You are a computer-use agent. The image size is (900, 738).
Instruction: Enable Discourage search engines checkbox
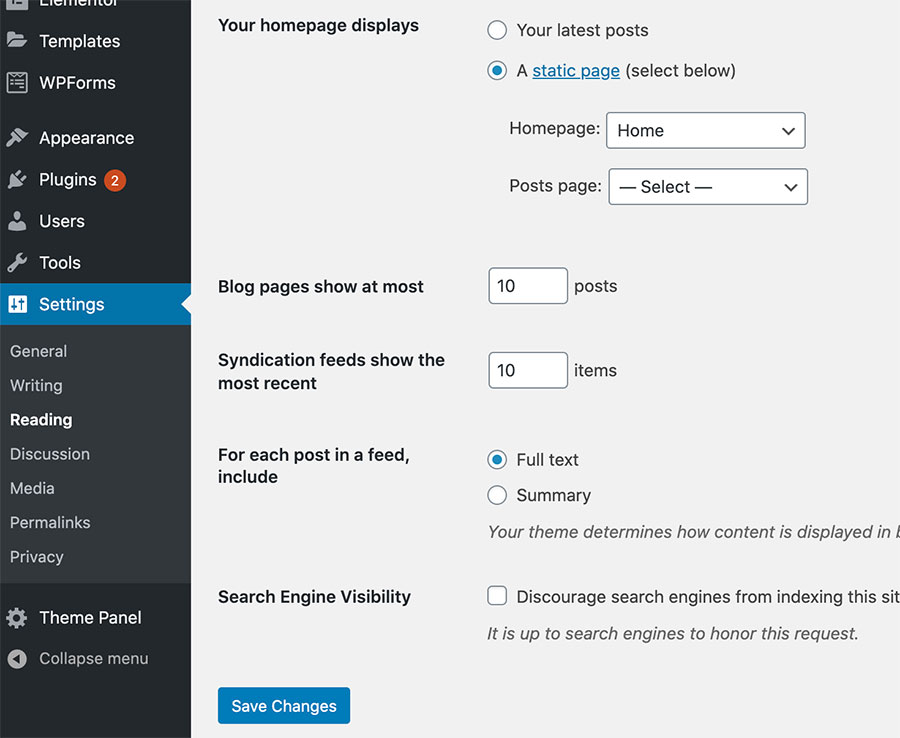pyautogui.click(x=497, y=596)
